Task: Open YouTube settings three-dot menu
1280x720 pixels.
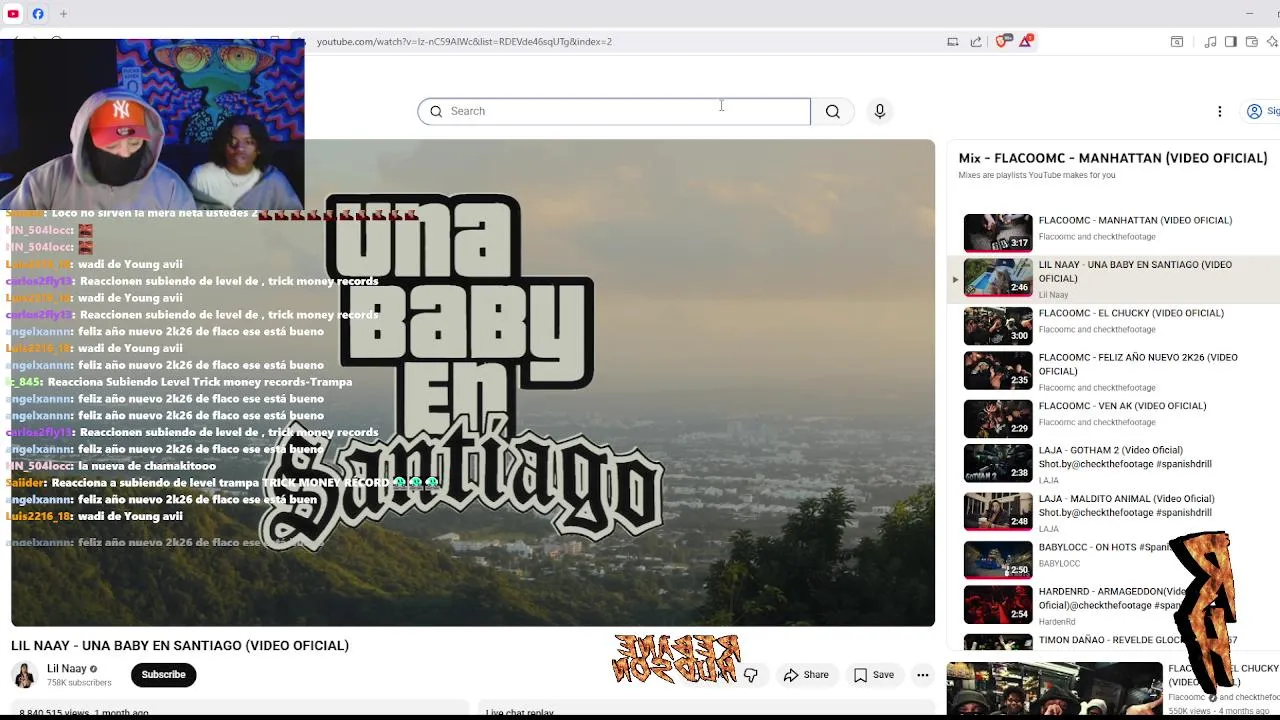Action: tap(1220, 111)
